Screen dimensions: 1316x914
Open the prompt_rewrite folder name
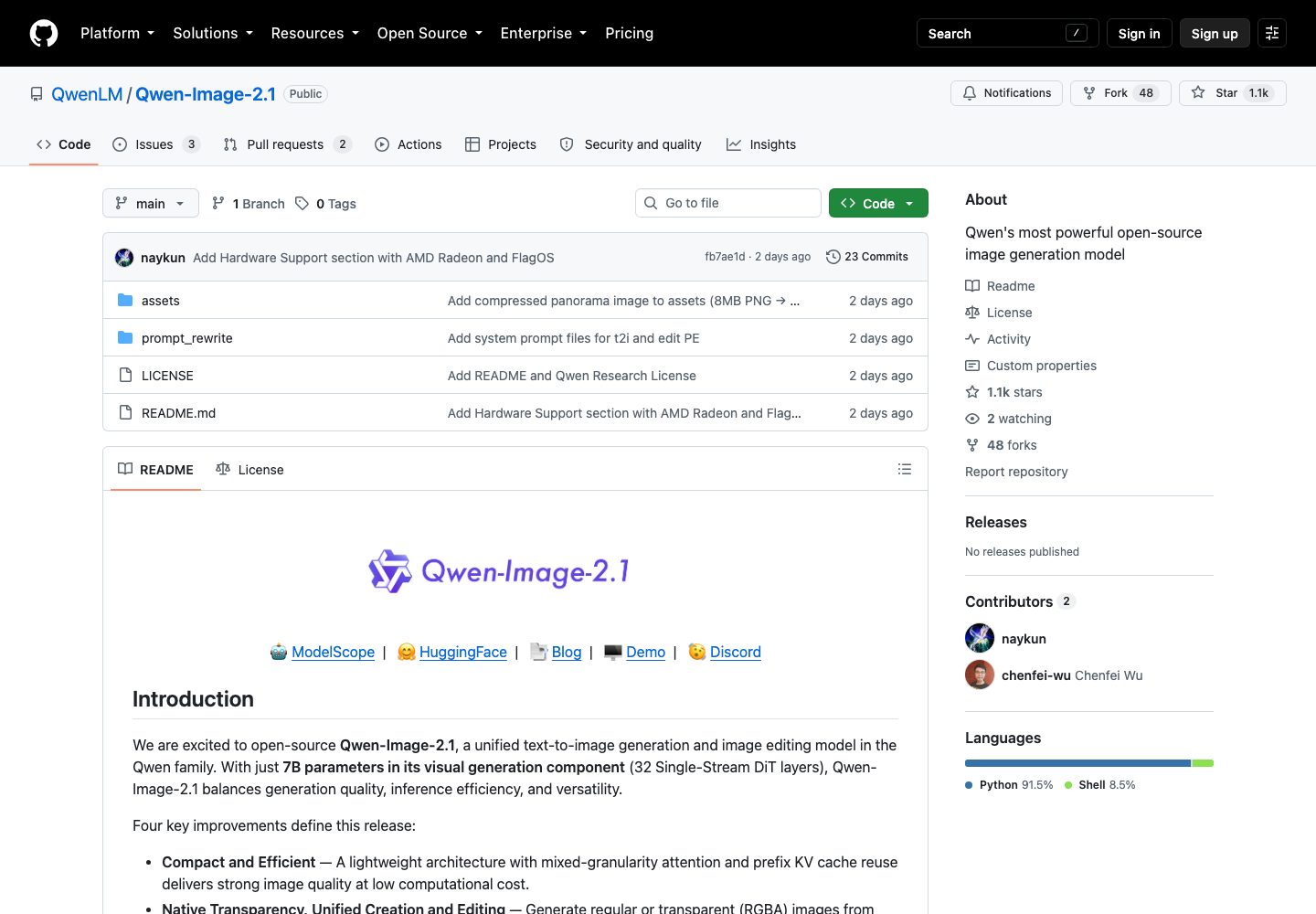pyautogui.click(x=187, y=338)
